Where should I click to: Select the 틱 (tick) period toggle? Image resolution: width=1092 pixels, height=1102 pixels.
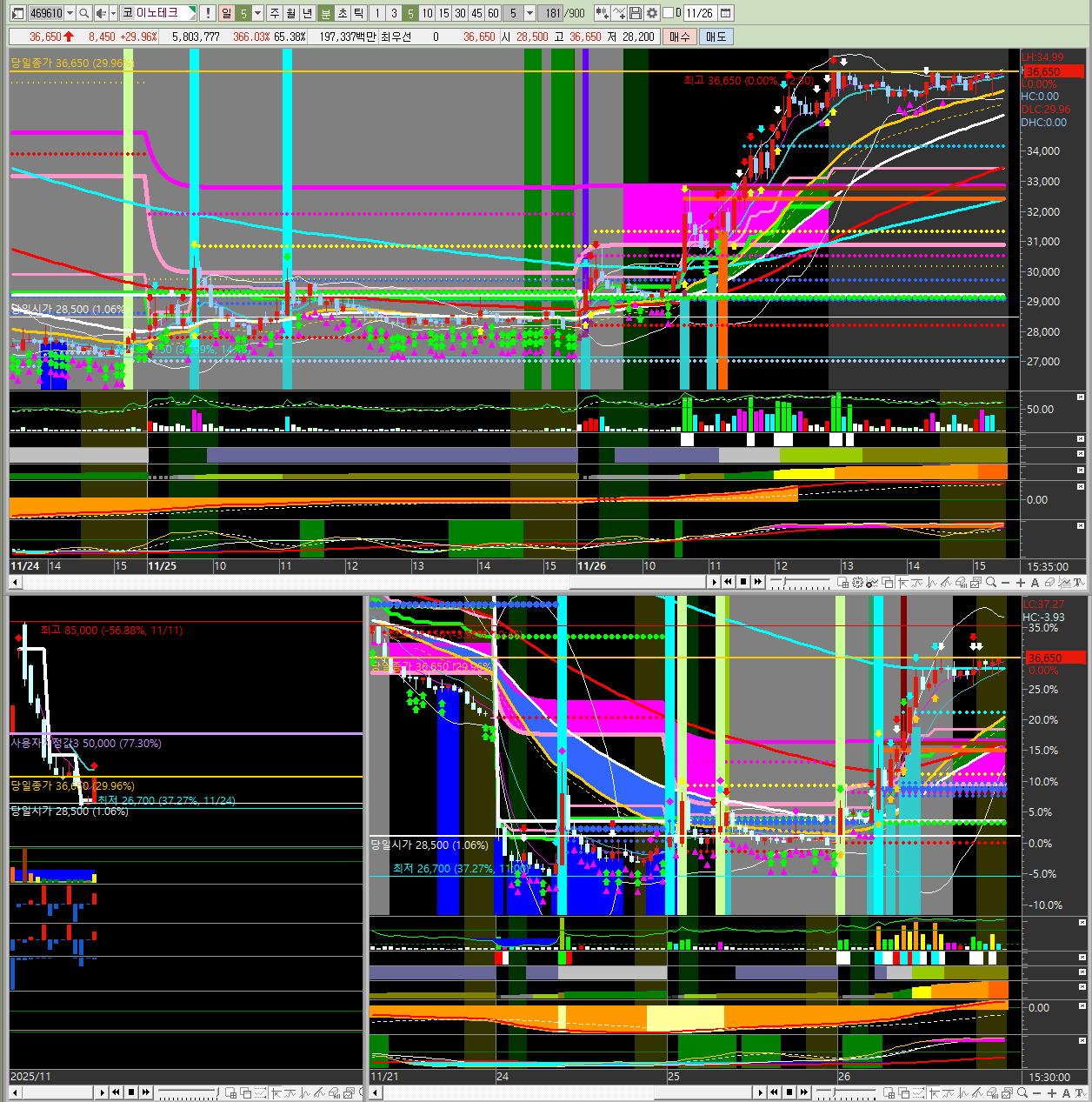click(358, 13)
